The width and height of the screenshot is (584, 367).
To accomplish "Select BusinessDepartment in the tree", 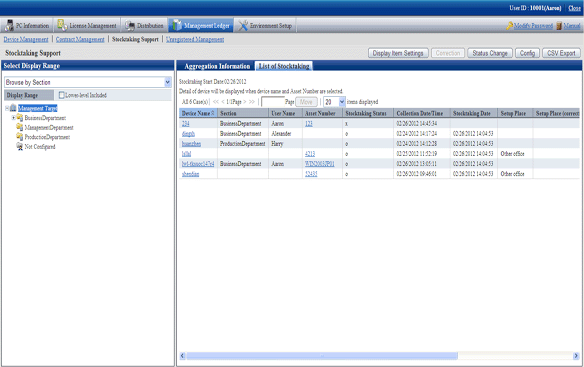I will click(x=45, y=118).
